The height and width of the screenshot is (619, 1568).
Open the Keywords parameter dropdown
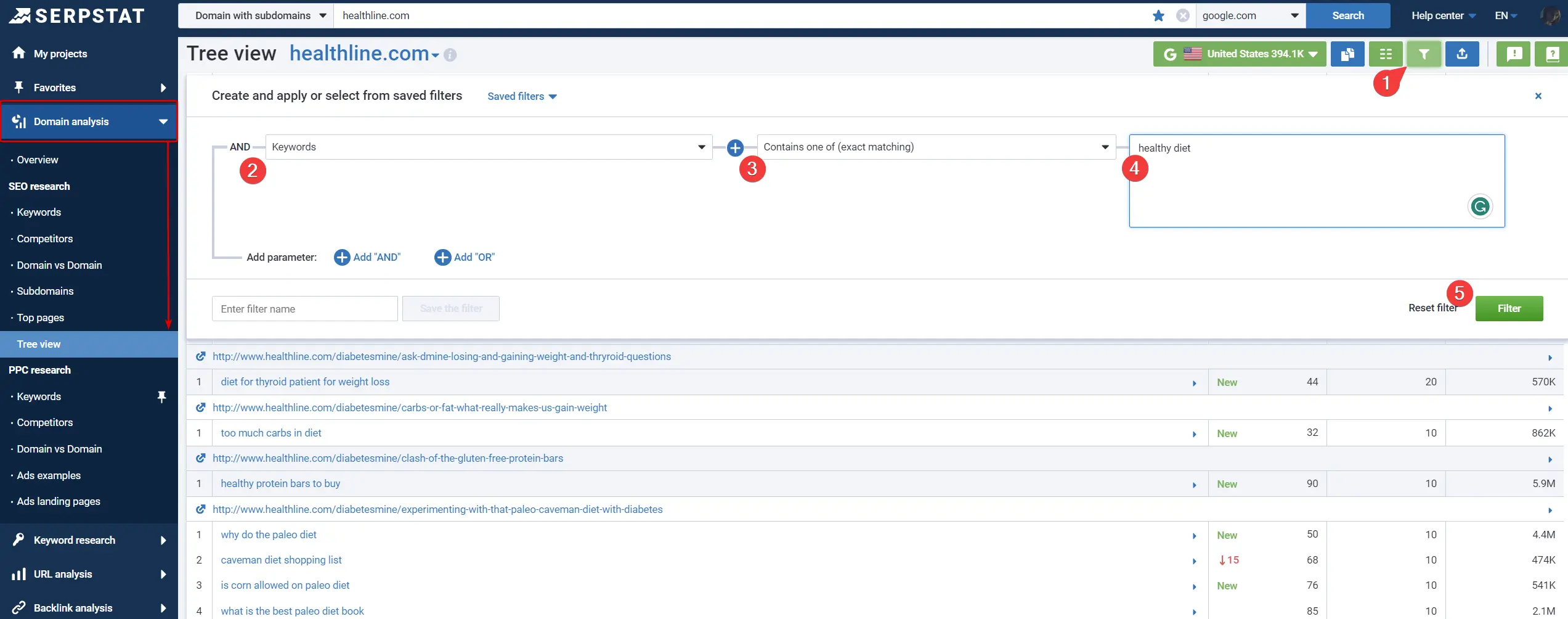[x=489, y=147]
